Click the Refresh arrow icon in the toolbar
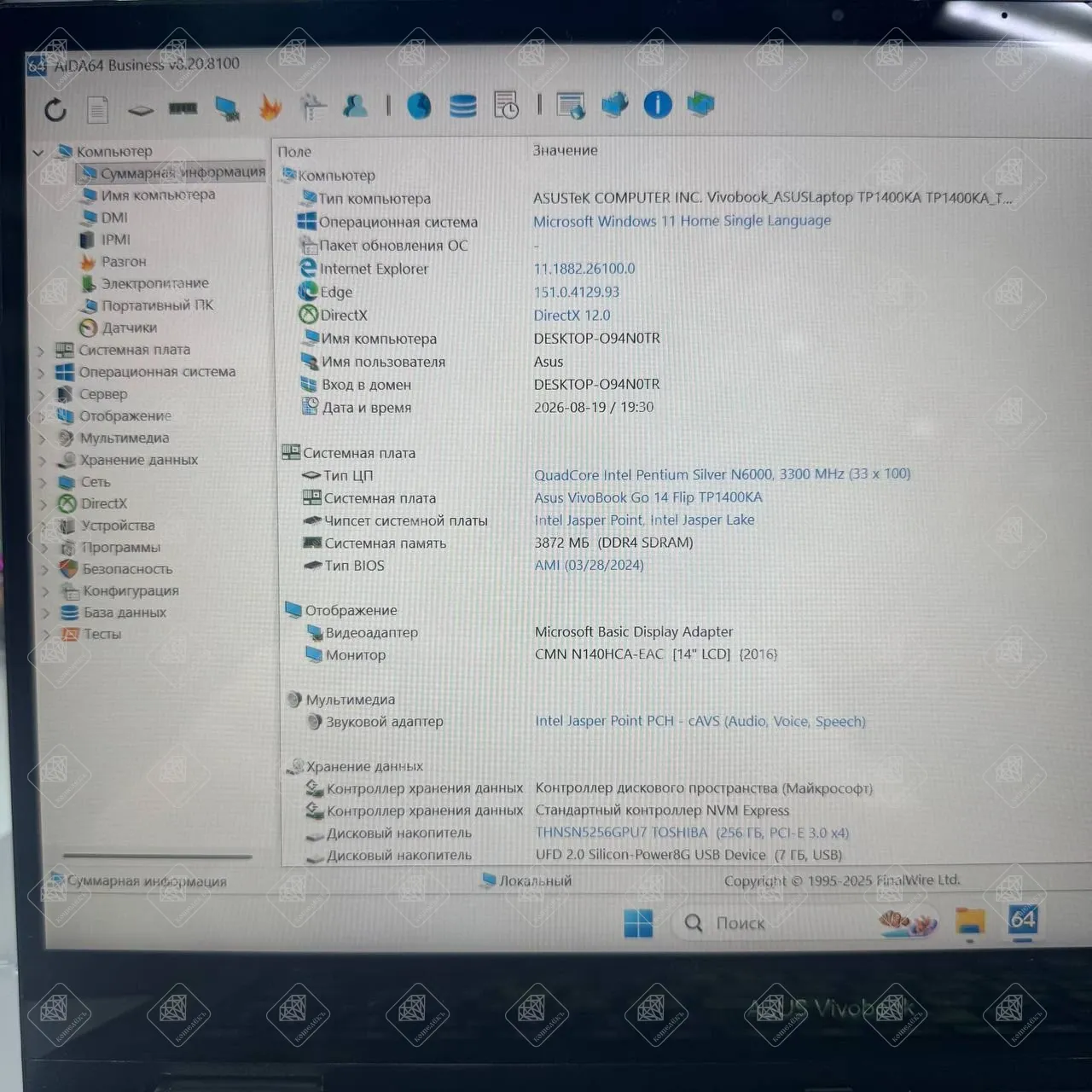 pos(55,109)
